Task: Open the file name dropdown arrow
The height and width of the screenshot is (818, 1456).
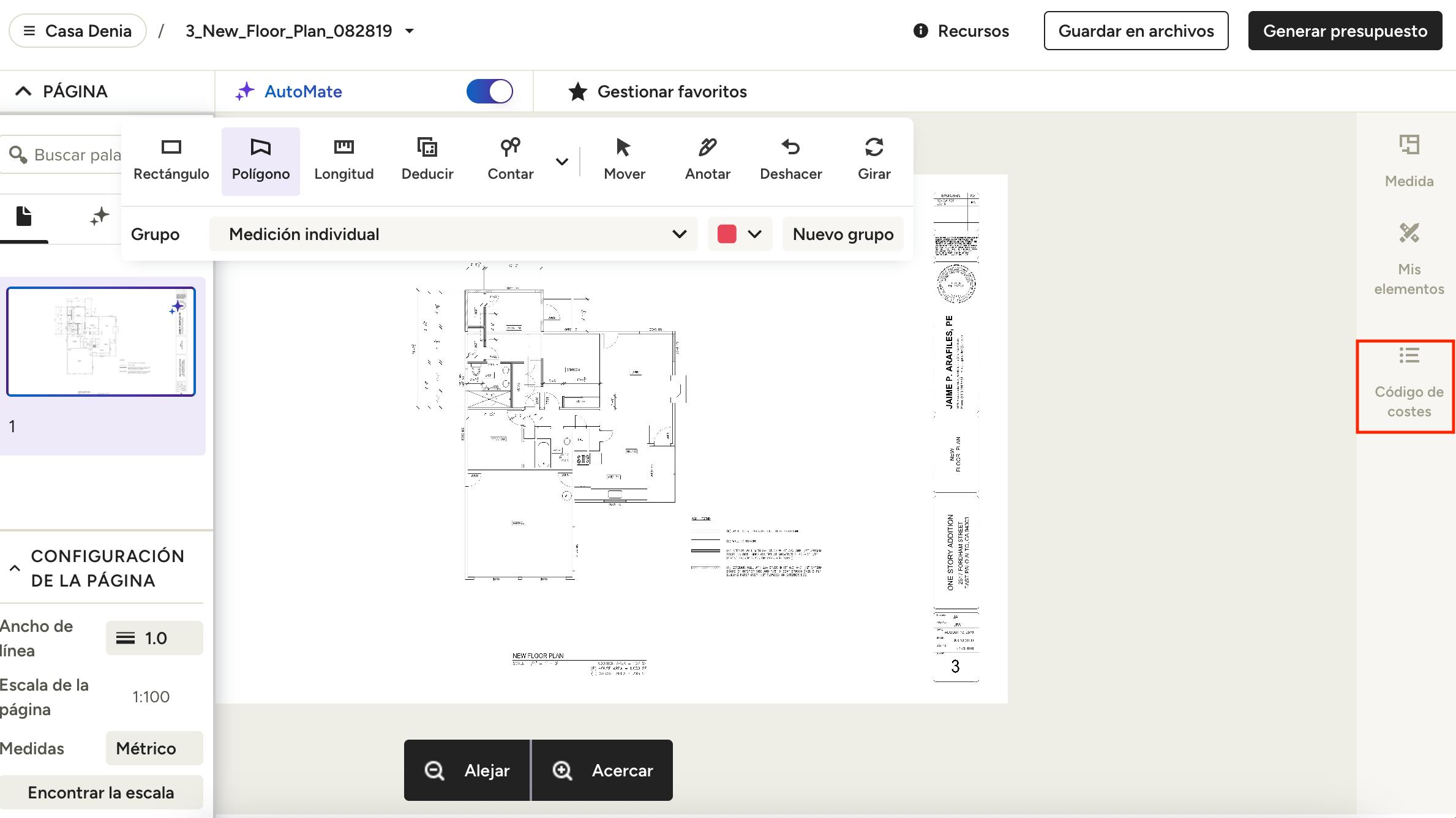Action: [410, 31]
